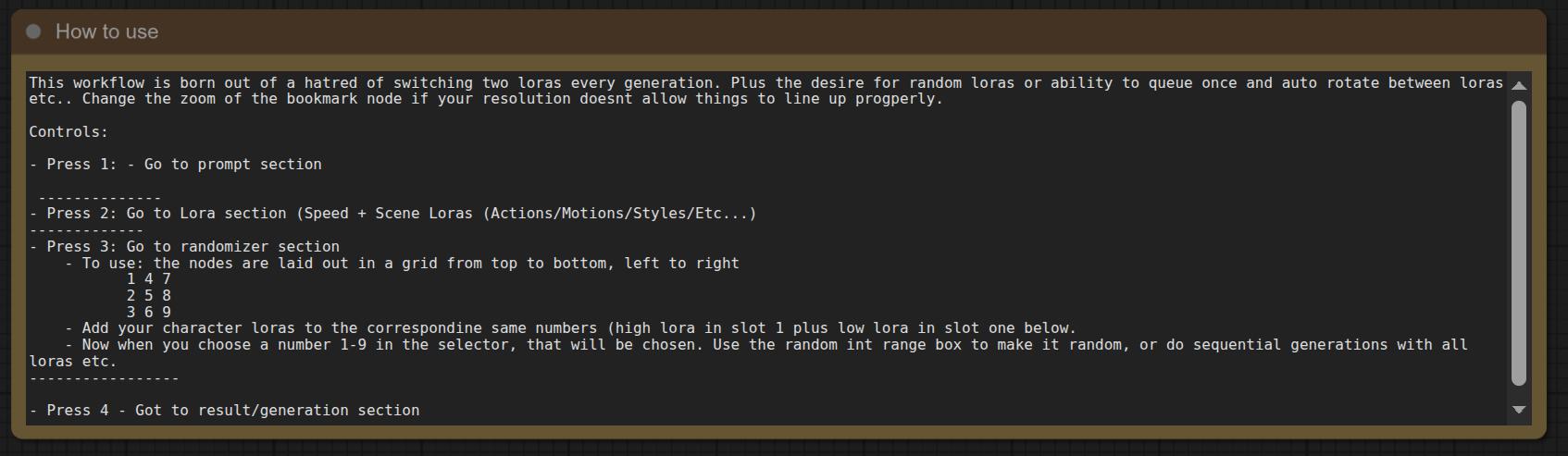Viewport: 1568px width, 456px height.
Task: Click the "1 4 7" grid row
Action: pyautogui.click(x=149, y=279)
